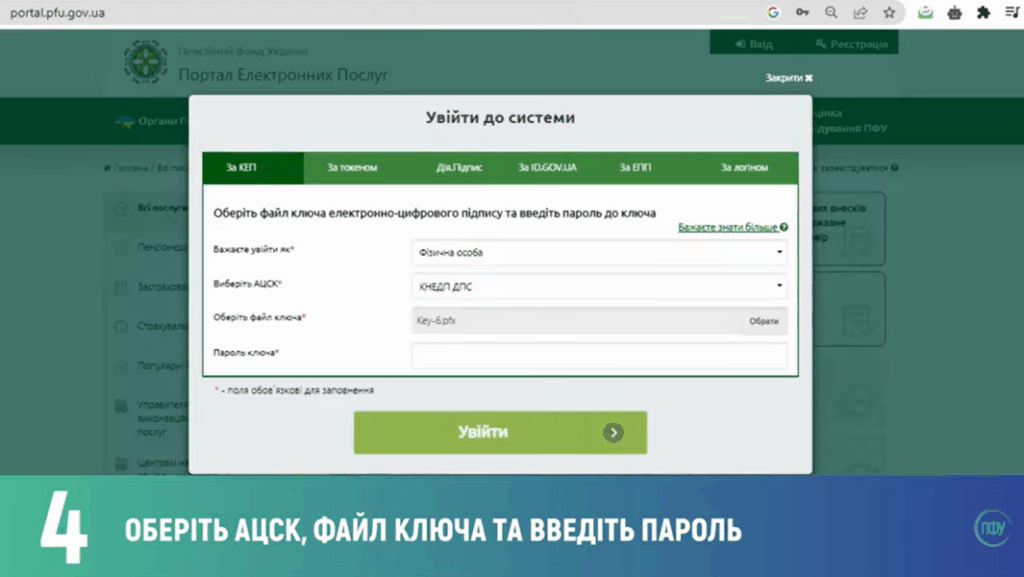Click the 'Пароль ключа' input field

tap(599, 355)
